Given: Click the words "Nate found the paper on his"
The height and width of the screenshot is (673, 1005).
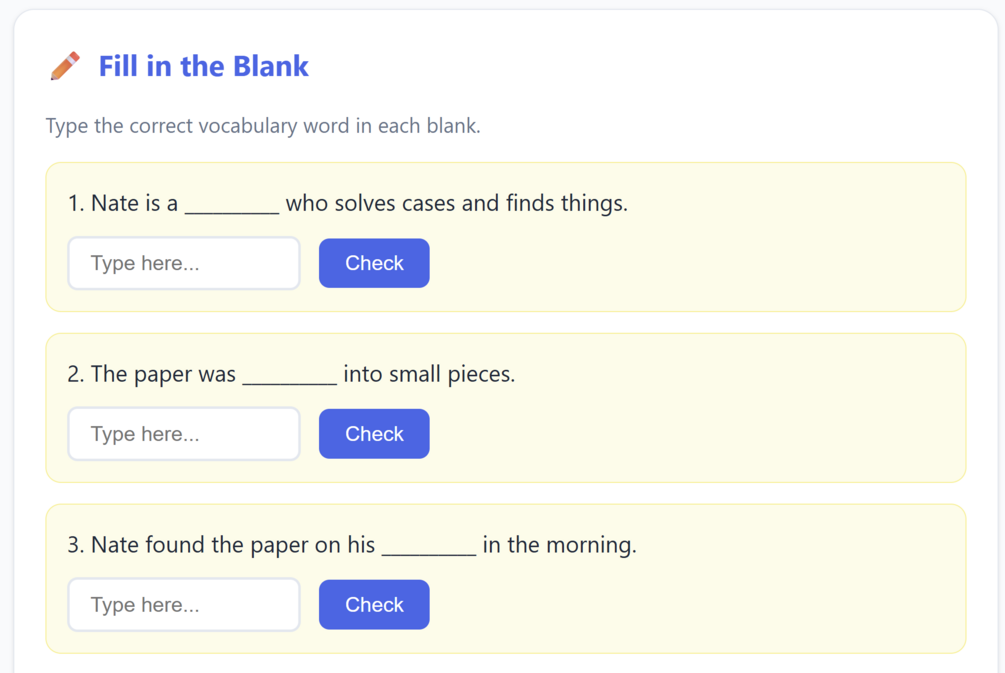Looking at the screenshot, I should pyautogui.click(x=233, y=545).
